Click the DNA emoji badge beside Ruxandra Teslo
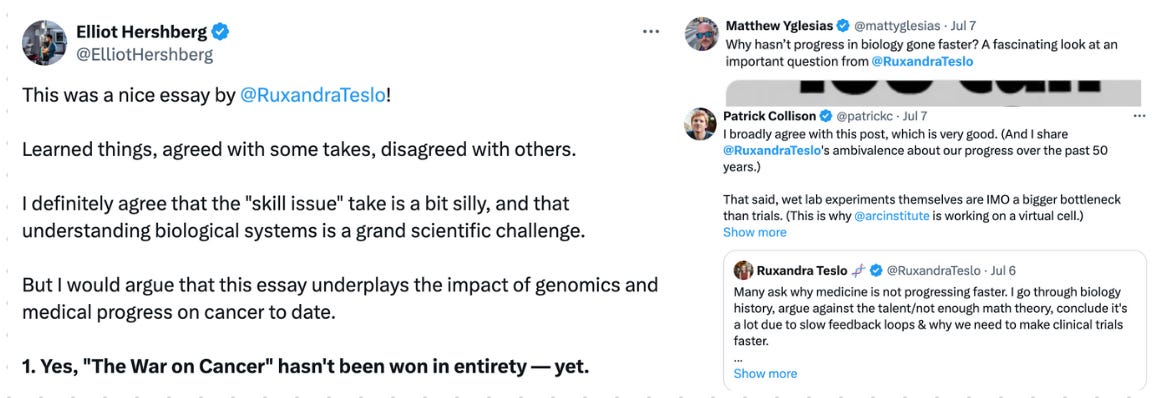Screen dimensions: 1152x398 (859, 270)
